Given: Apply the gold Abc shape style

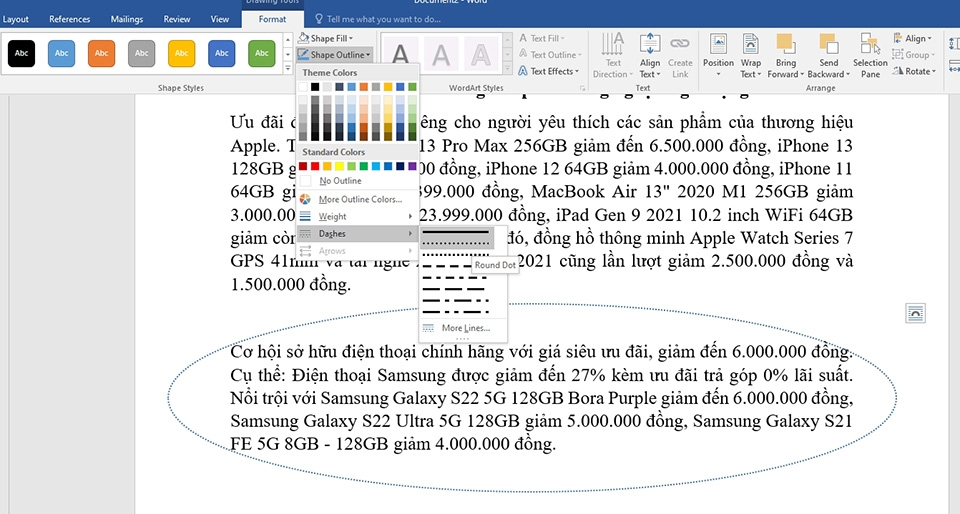Looking at the screenshot, I should [x=182, y=53].
